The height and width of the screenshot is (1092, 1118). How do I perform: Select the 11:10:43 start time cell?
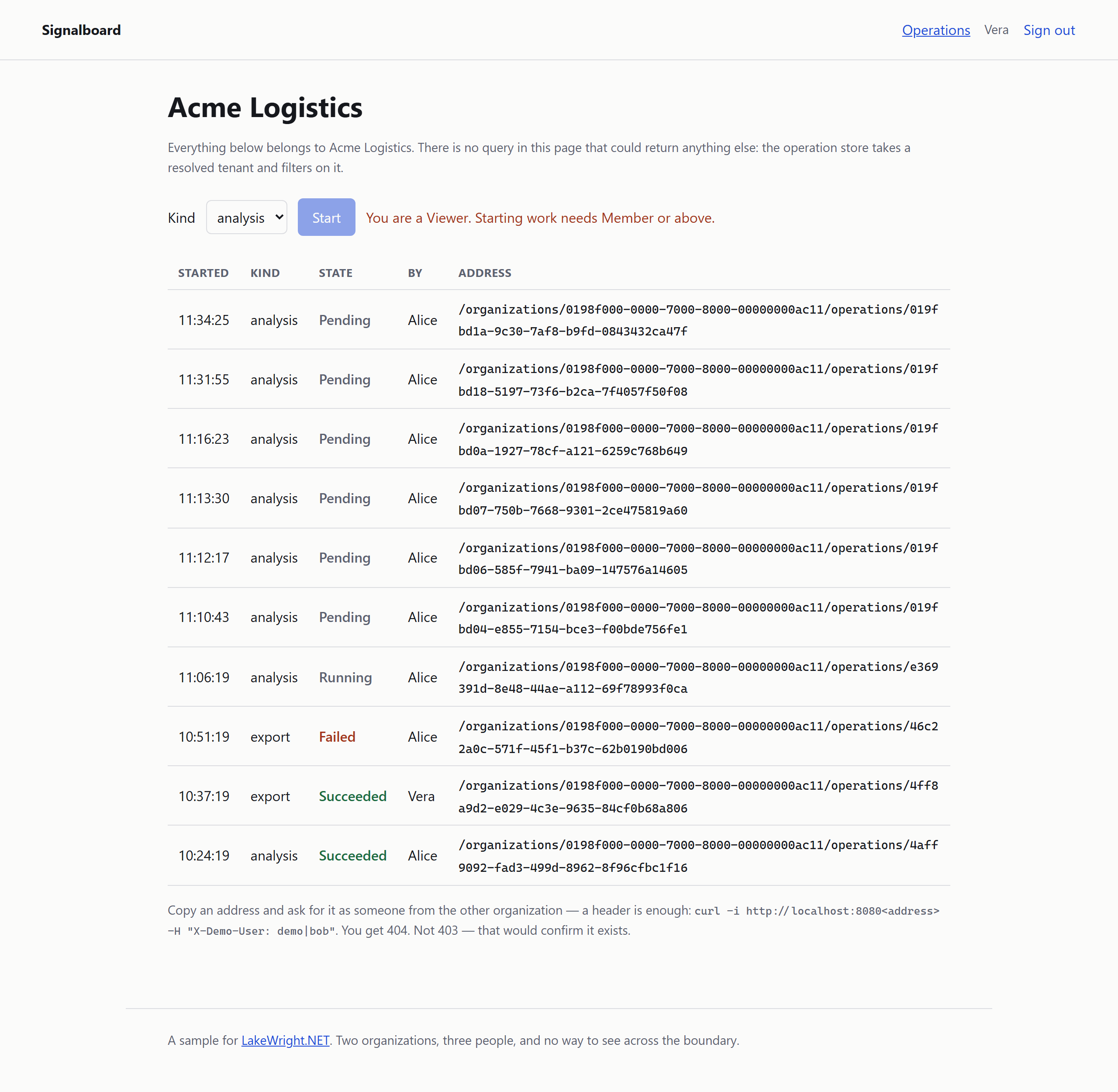click(204, 617)
